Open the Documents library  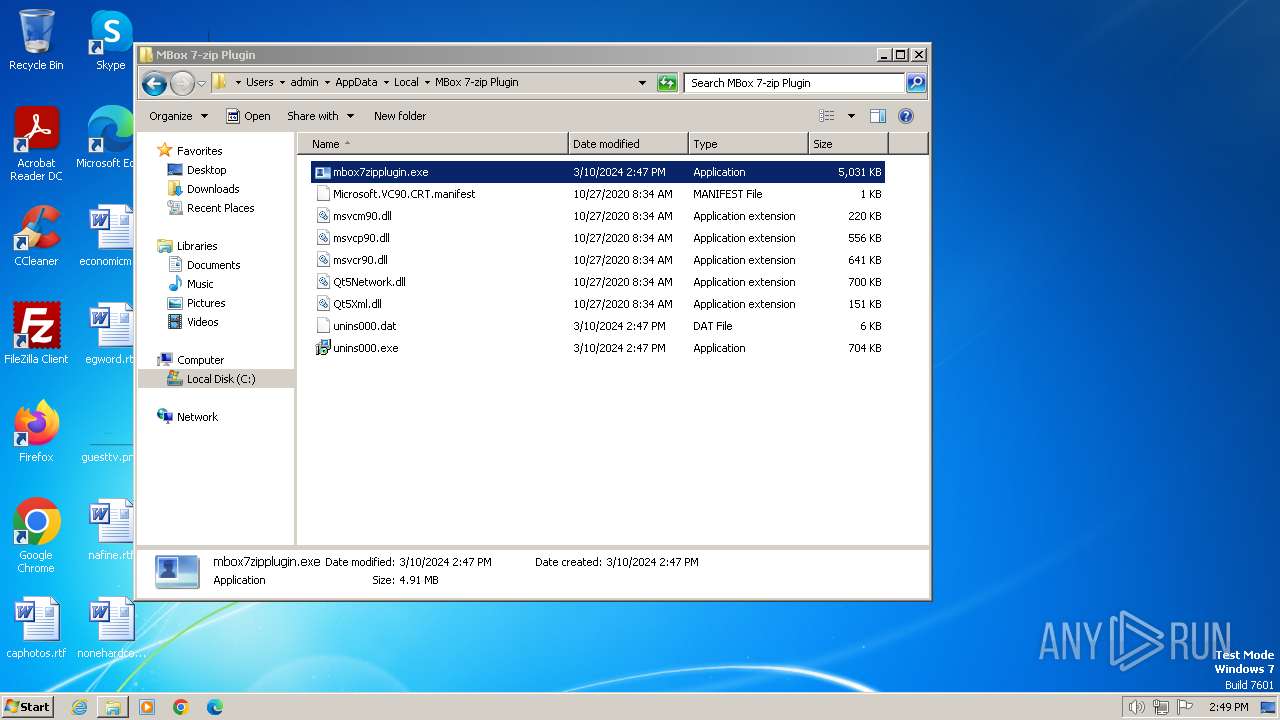tap(213, 265)
